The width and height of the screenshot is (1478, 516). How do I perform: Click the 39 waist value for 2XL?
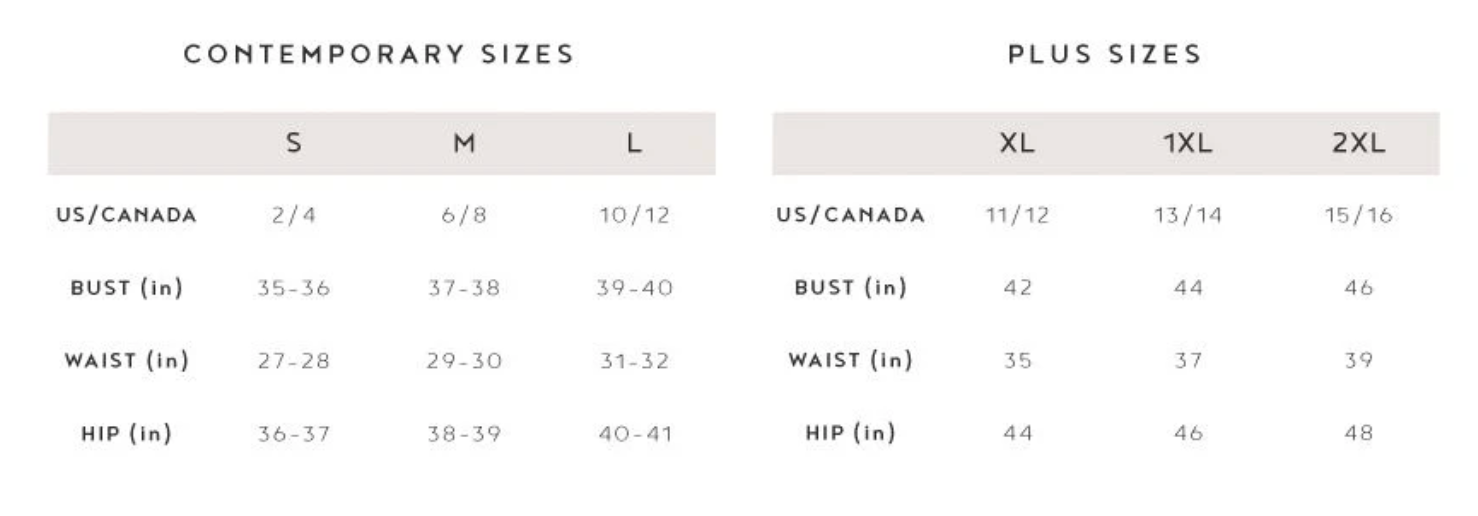click(1358, 360)
